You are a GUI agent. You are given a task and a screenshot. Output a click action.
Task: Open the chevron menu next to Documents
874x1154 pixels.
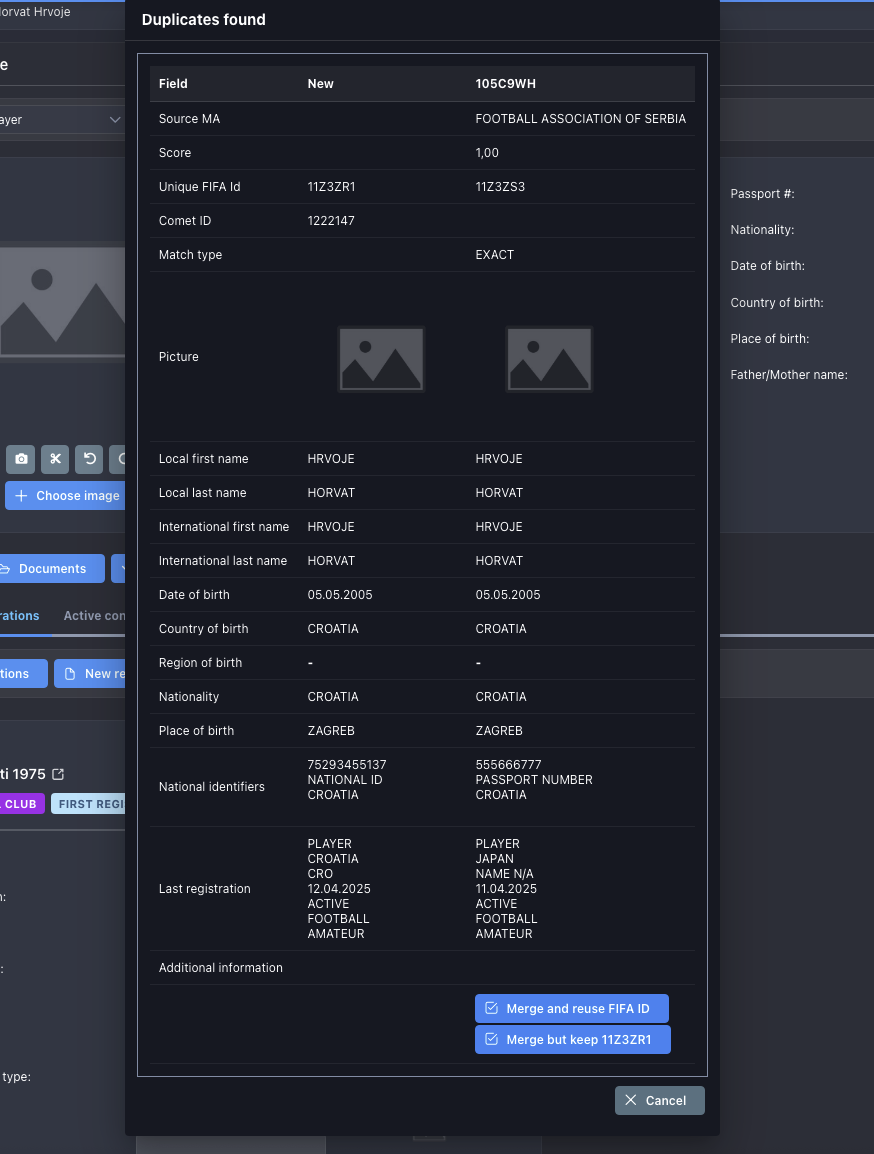[x=124, y=568]
